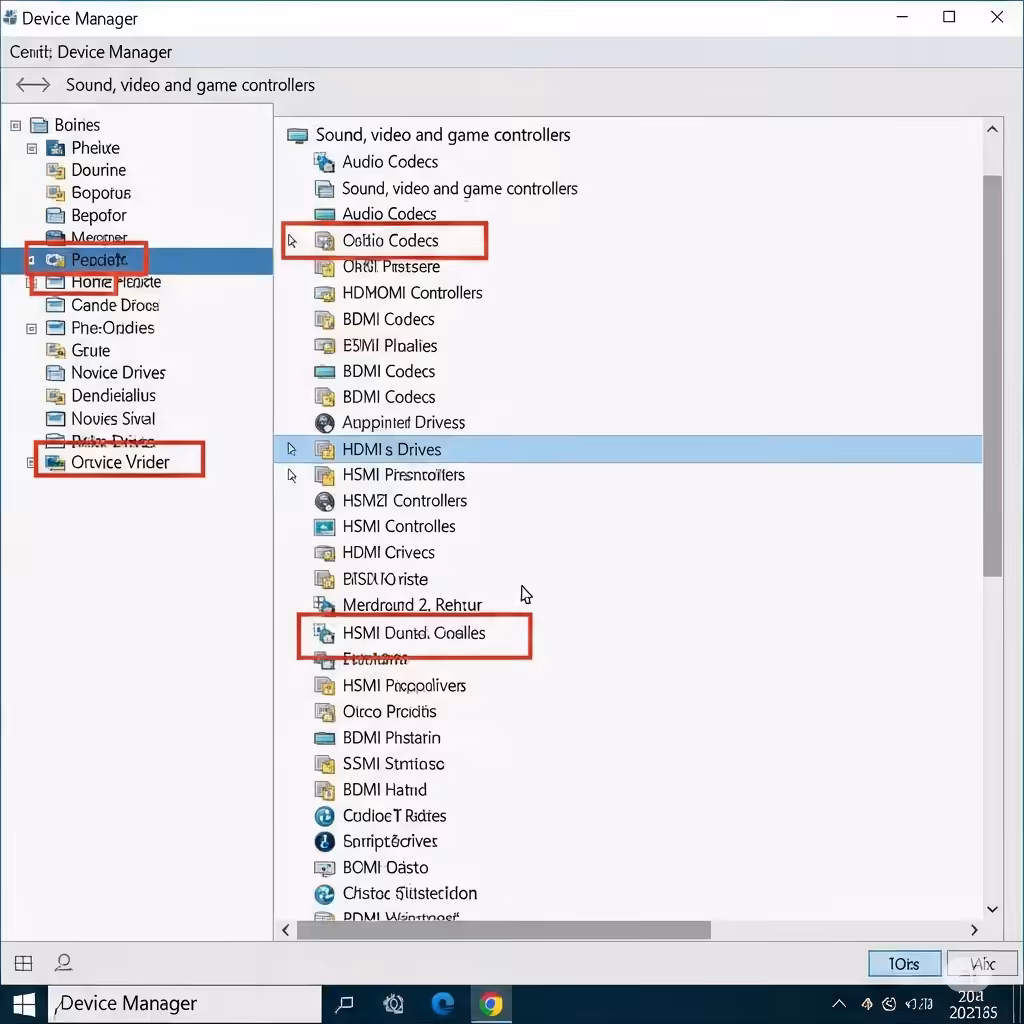Select the Novice Drives icon
Viewport: 1024px width, 1024px height.
click(56, 373)
